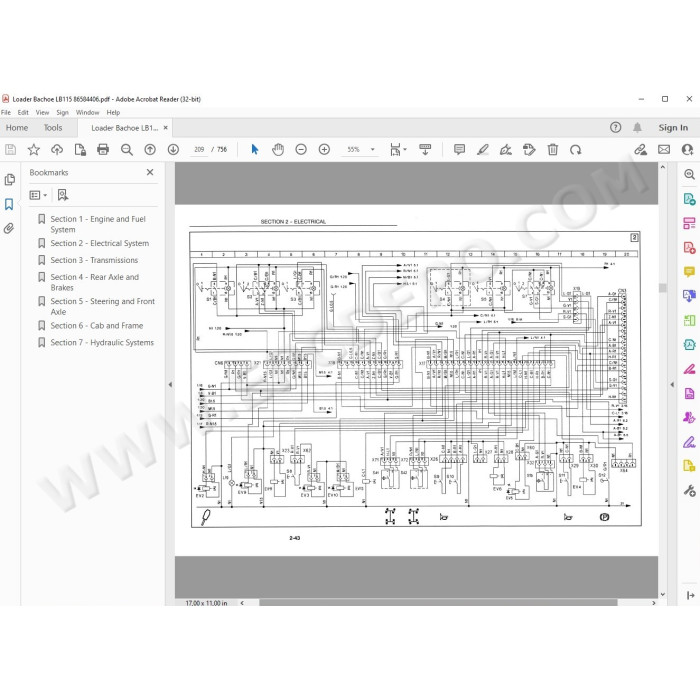Go to next page arrow

(173, 150)
